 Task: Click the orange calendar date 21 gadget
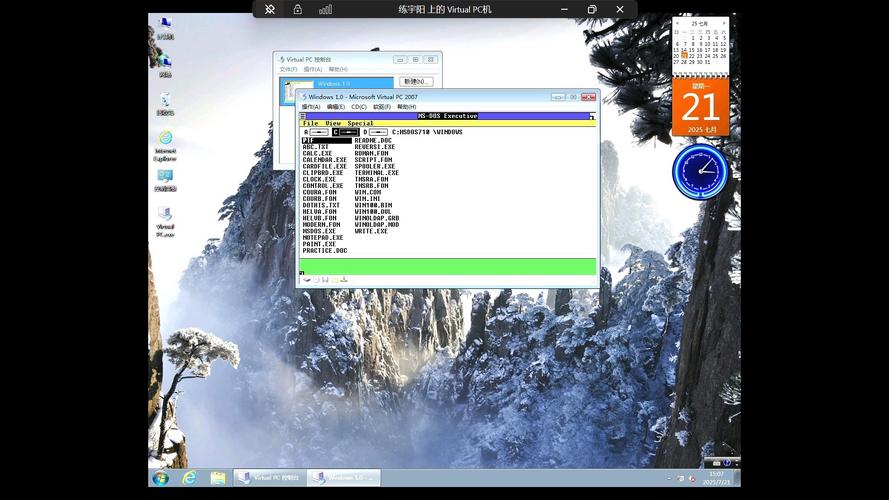tap(701, 107)
